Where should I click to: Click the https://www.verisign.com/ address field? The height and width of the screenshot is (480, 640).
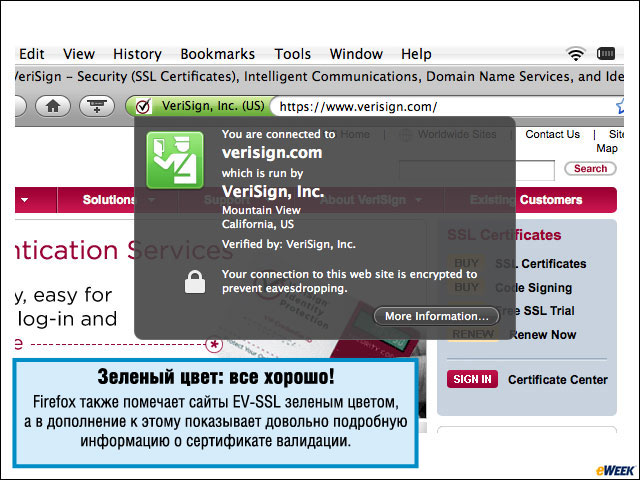tap(445, 107)
